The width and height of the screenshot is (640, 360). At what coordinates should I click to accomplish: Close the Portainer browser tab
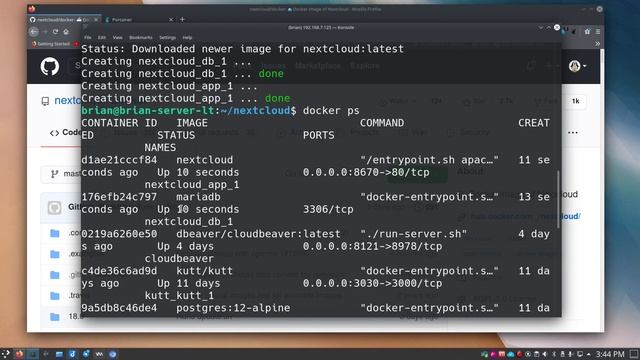(171, 19)
